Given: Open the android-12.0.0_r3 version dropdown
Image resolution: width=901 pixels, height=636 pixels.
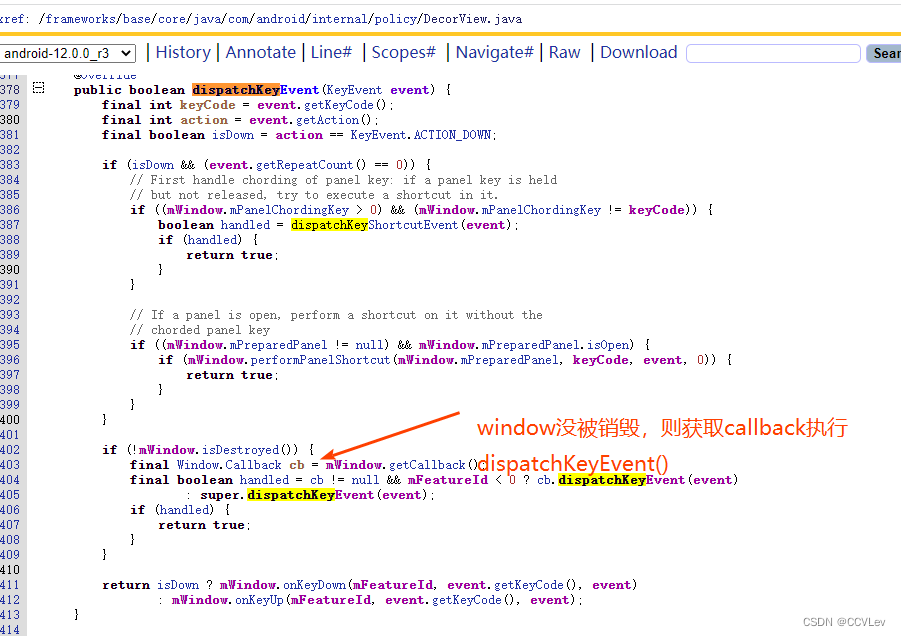Looking at the screenshot, I should coord(68,53).
